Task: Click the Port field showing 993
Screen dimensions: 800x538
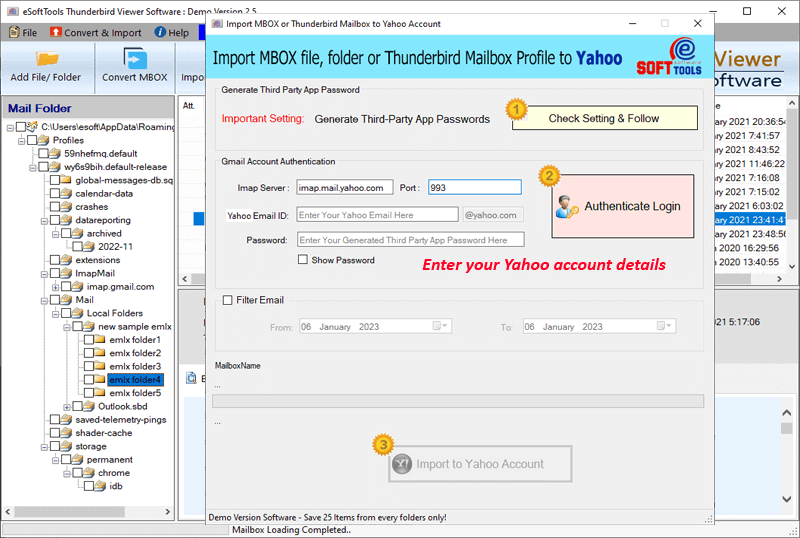Action: (475, 187)
